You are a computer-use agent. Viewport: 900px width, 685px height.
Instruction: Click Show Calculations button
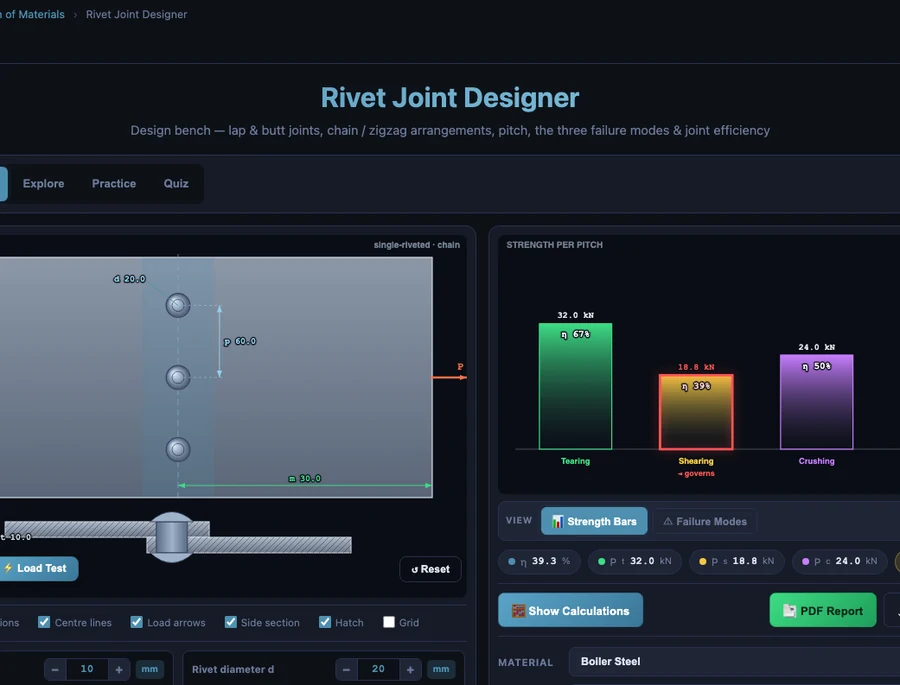(x=571, y=610)
